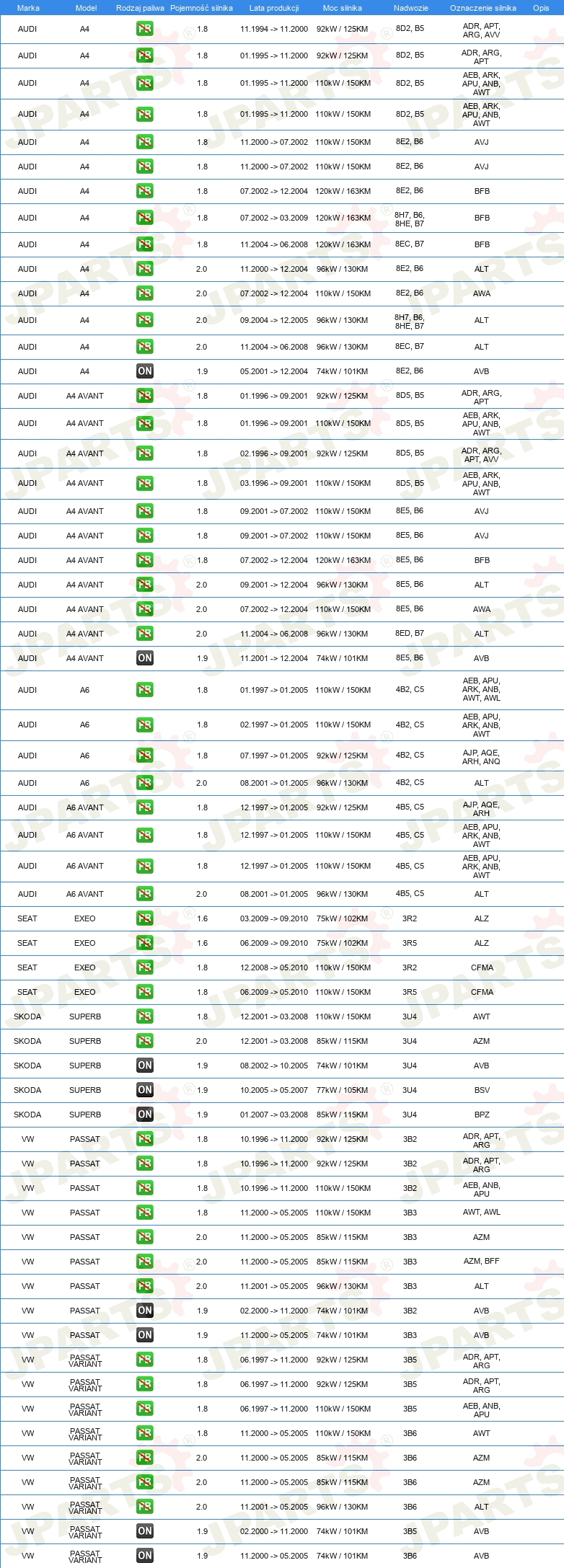Click the 09.2004 -> 12.2005 date cell
The width and height of the screenshot is (564, 1568).
(274, 320)
